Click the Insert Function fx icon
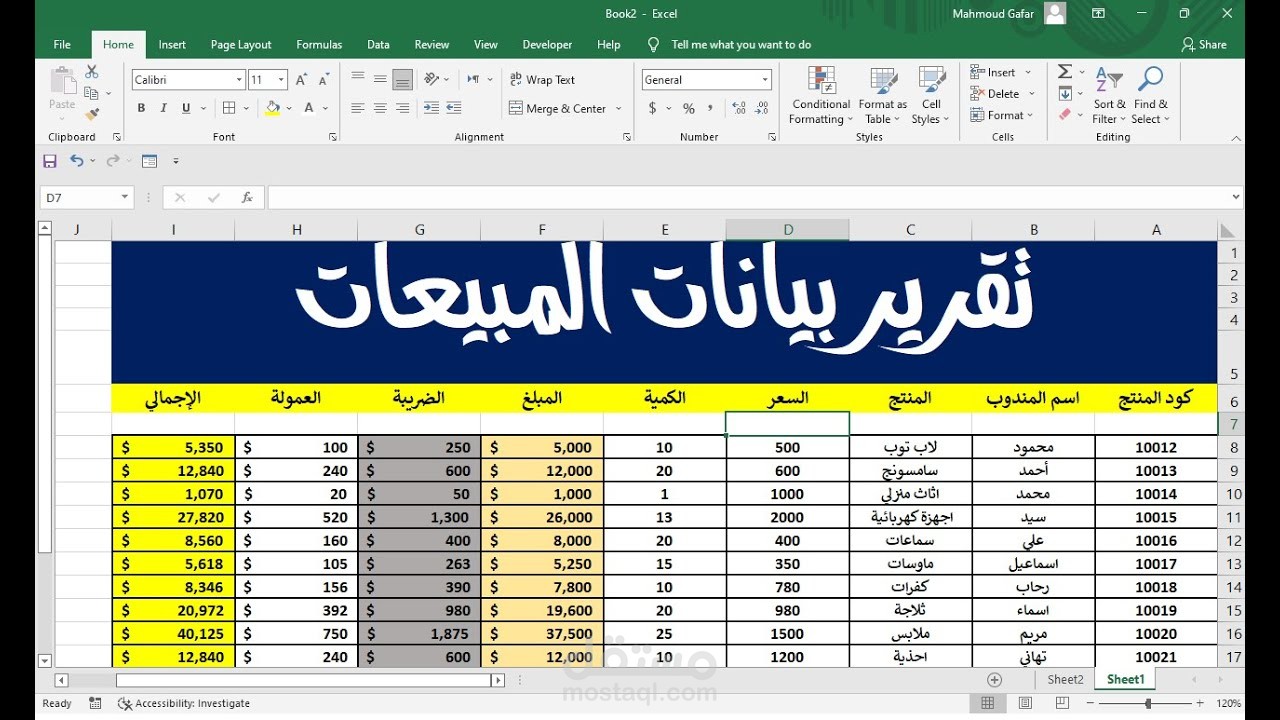The width and height of the screenshot is (1280, 720). pyautogui.click(x=247, y=198)
